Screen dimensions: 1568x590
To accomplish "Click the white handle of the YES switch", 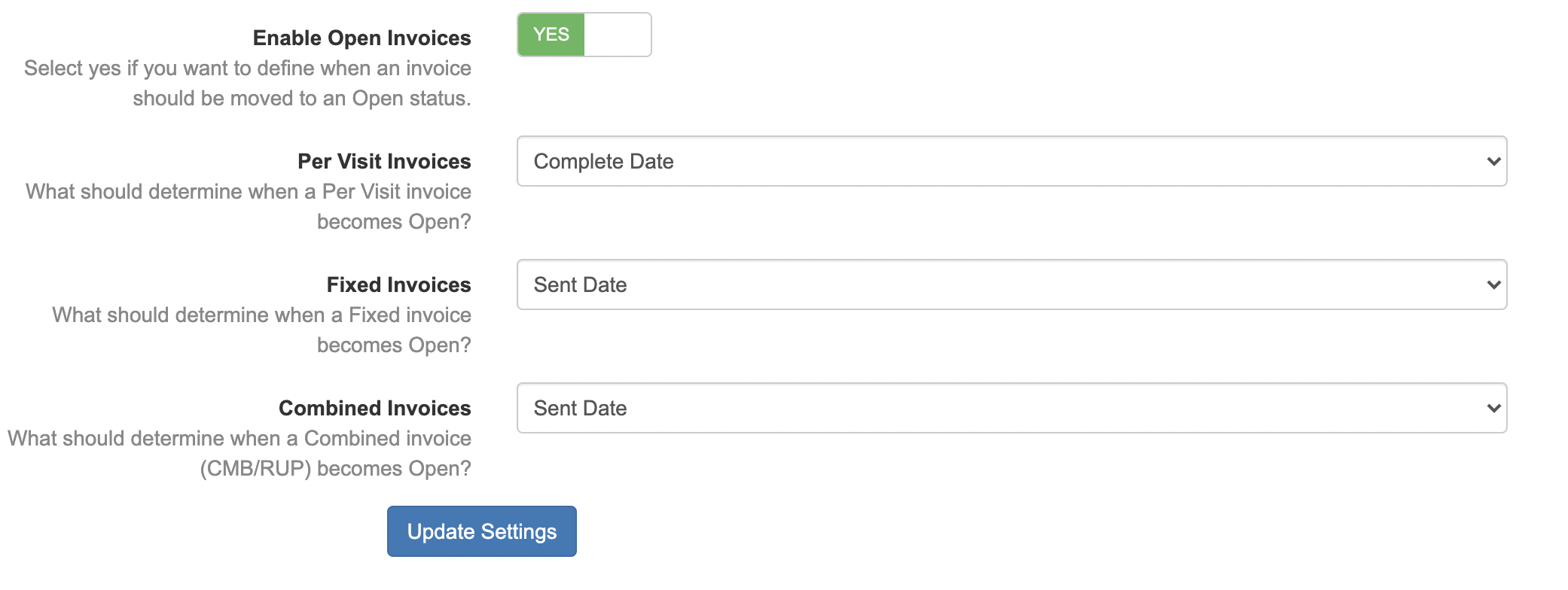I will 618,35.
